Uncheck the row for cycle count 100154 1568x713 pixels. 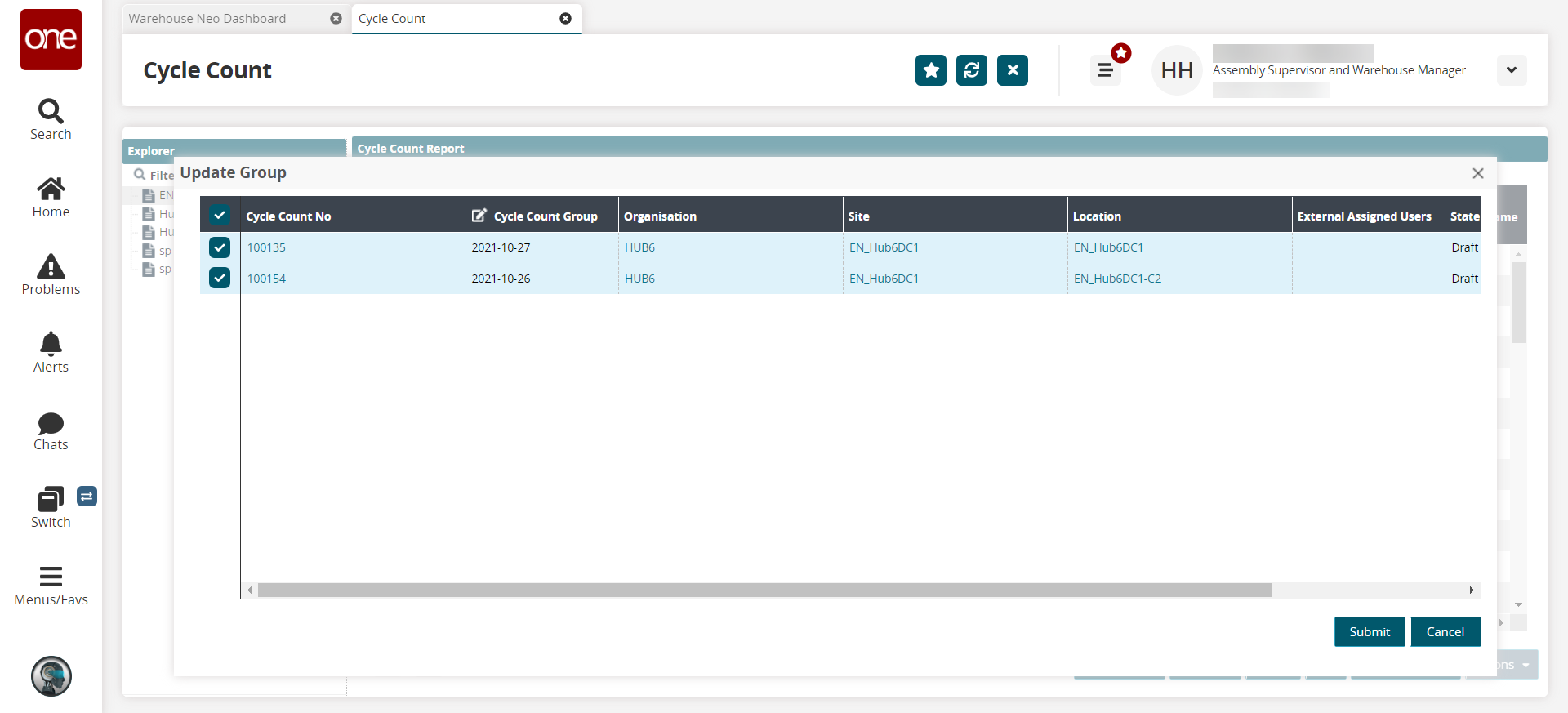pos(220,279)
